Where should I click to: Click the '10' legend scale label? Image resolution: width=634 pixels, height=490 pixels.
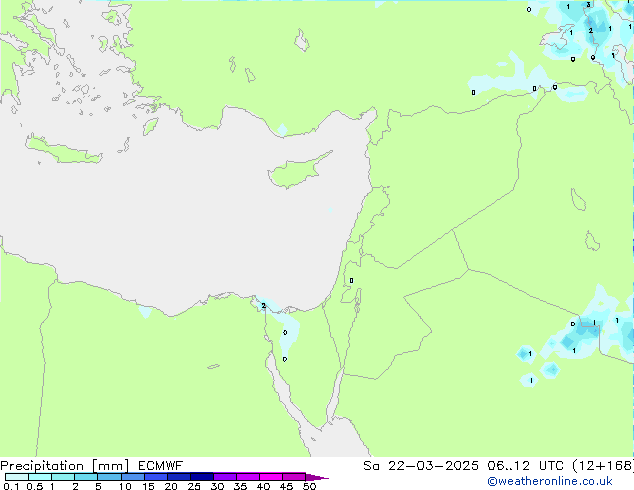pyautogui.click(x=125, y=486)
